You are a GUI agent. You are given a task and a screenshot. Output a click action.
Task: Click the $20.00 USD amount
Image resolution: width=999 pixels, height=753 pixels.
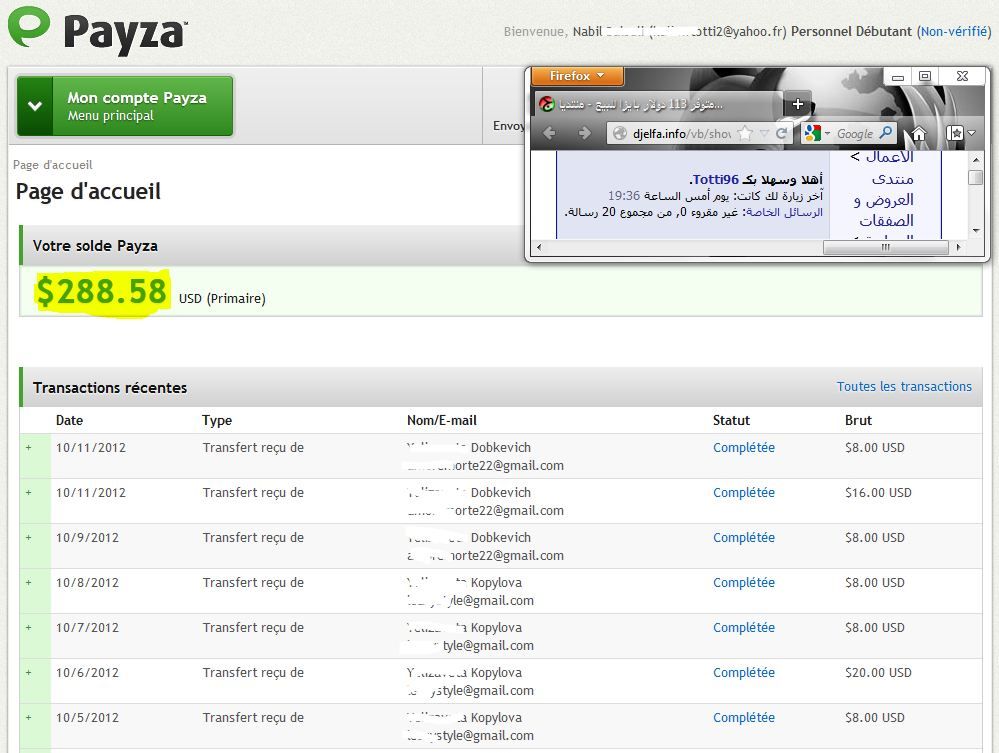click(x=878, y=672)
